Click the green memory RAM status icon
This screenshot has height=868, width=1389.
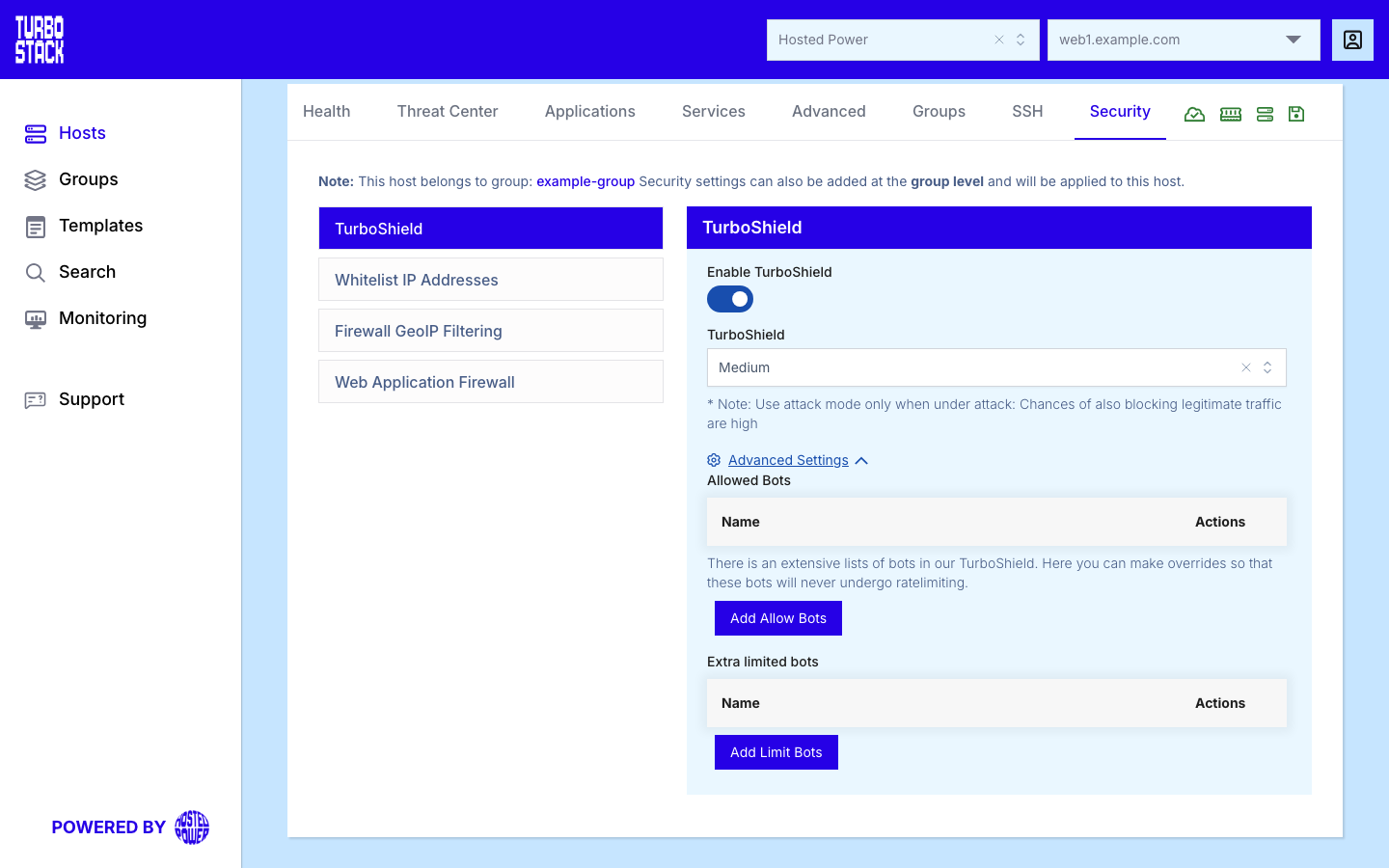pyautogui.click(x=1231, y=114)
